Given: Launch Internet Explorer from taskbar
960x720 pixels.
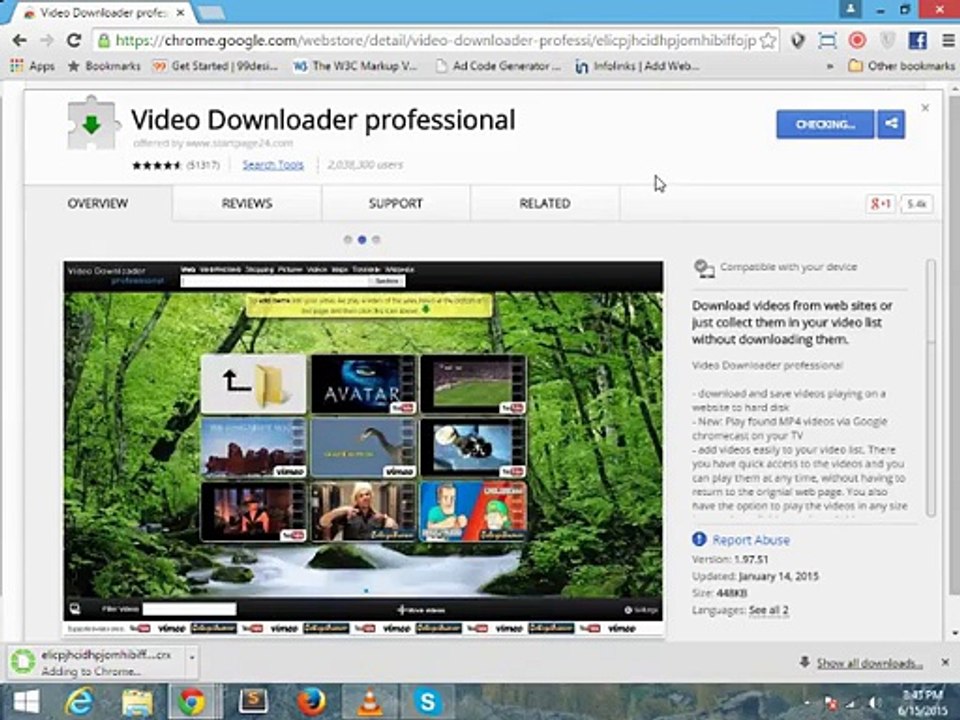Looking at the screenshot, I should [80, 702].
